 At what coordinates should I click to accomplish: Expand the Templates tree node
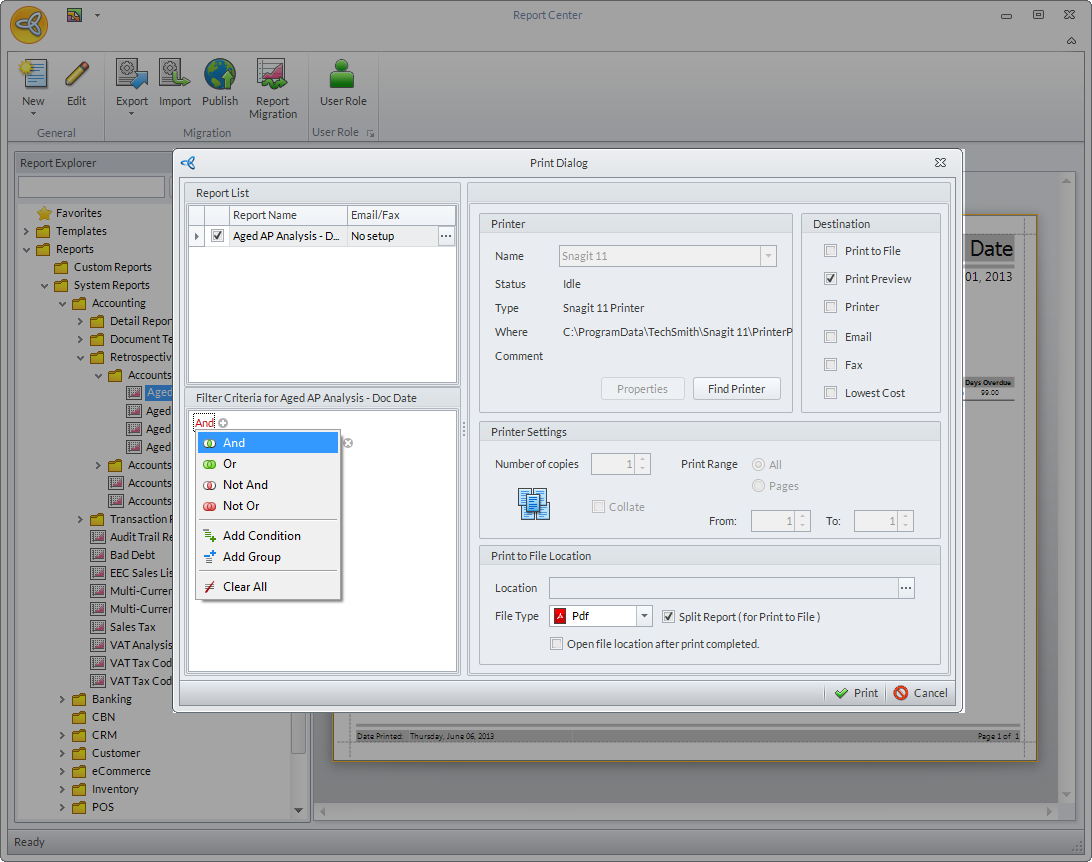point(26,231)
